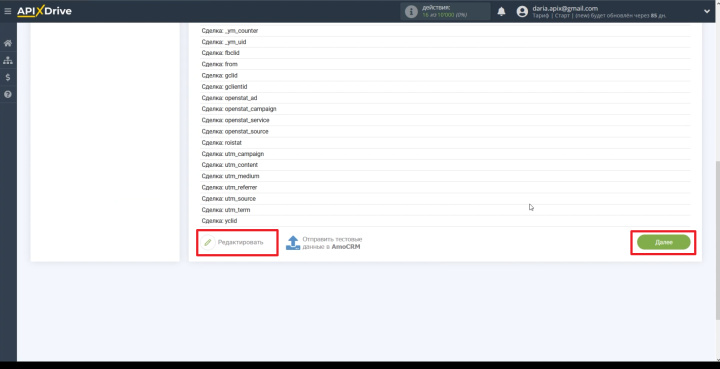Image resolution: width=720 pixels, height=369 pixels.
Task: Go to the home sidebar icon
Action: tap(8, 43)
